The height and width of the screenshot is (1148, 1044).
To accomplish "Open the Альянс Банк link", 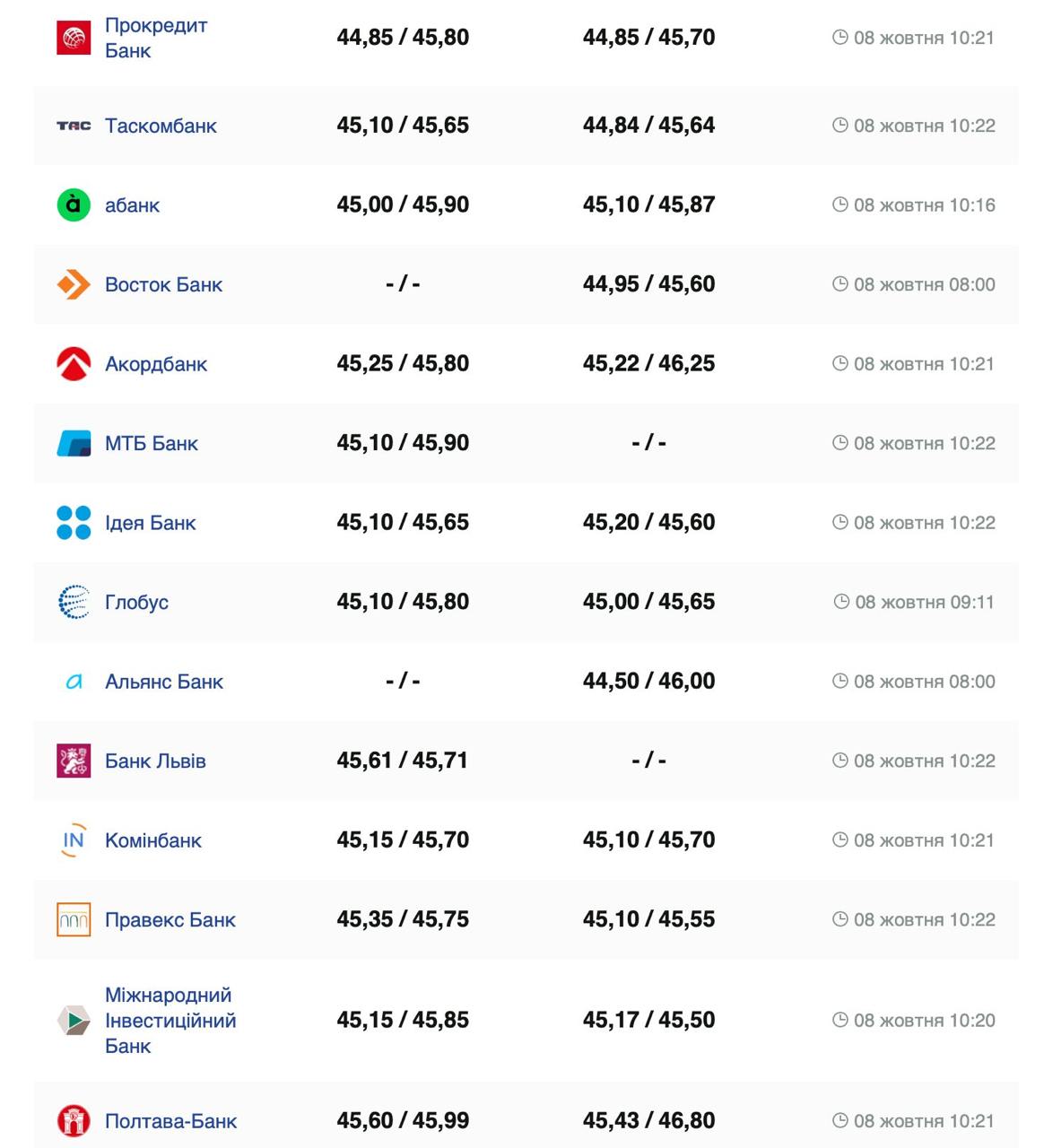I will (164, 682).
